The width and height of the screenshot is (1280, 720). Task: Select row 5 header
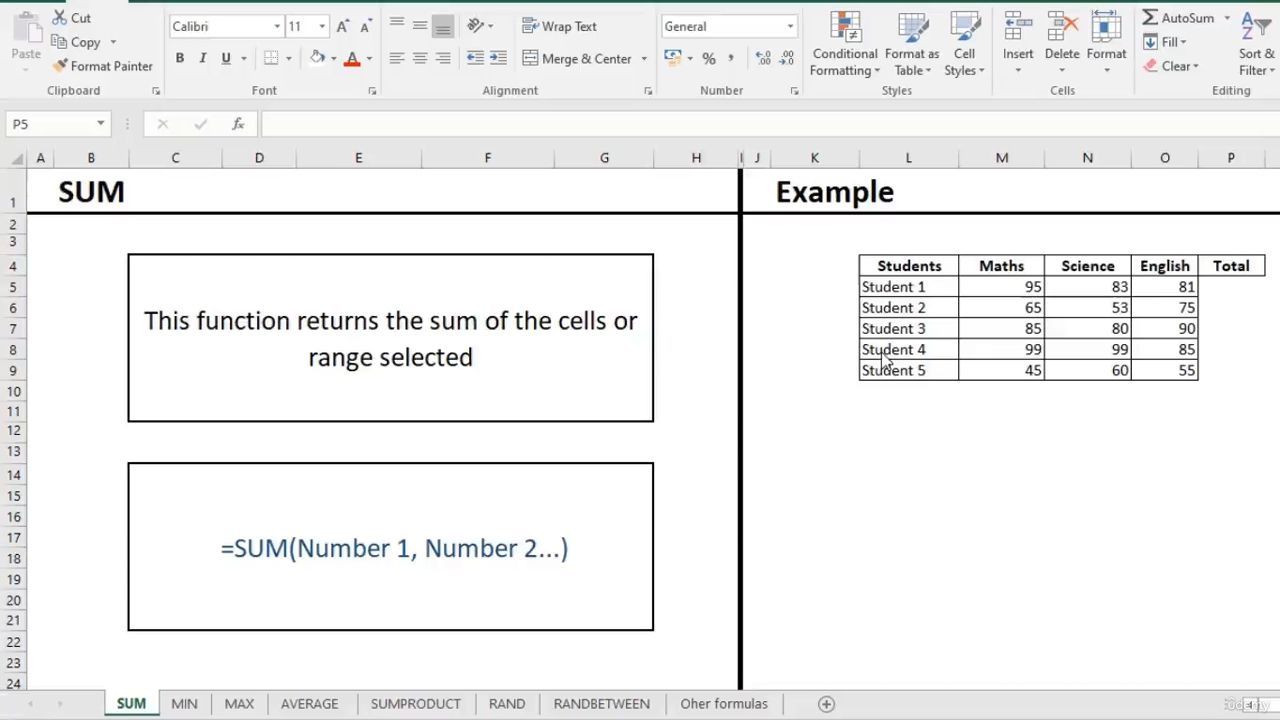tap(13, 287)
